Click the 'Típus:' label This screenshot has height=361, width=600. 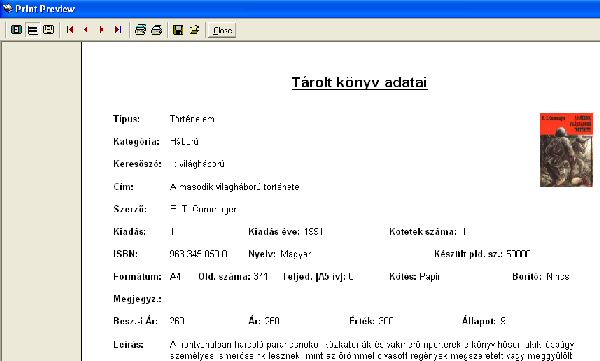(x=126, y=119)
